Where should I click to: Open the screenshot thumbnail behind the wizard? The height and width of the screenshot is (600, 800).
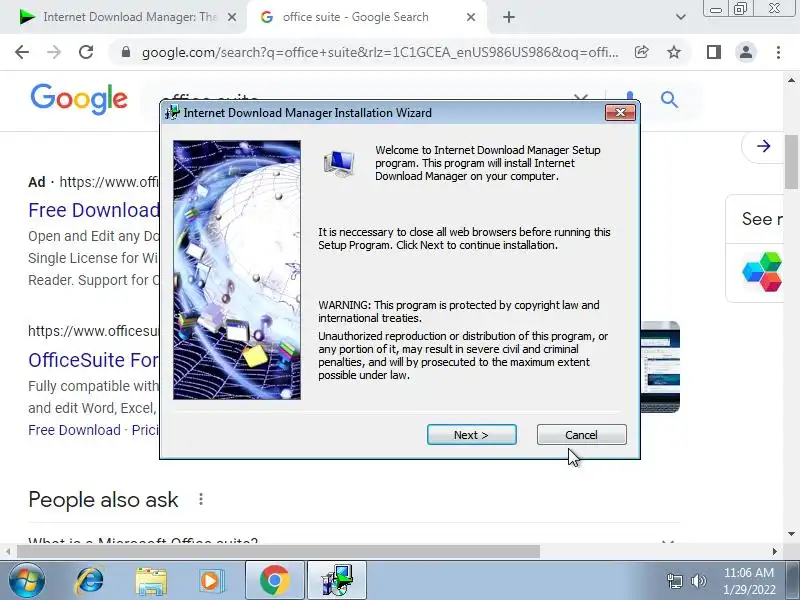[660, 366]
